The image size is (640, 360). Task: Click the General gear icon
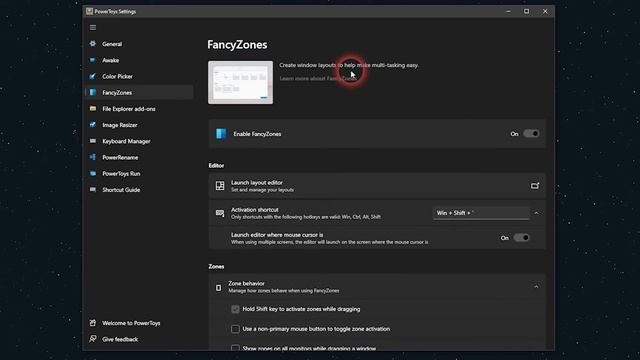(x=93, y=44)
